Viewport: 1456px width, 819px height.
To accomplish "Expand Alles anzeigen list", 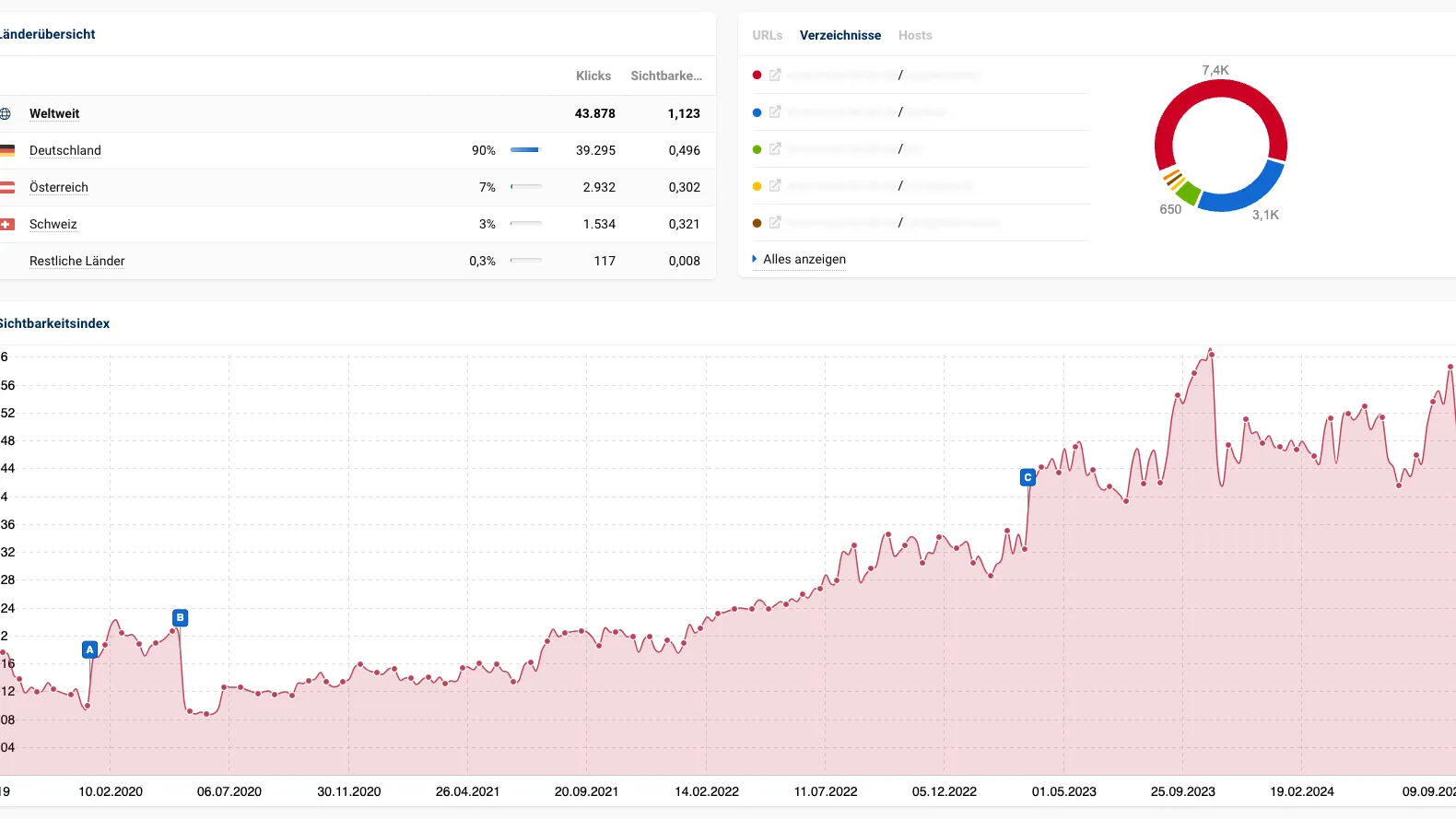I will tap(799, 259).
